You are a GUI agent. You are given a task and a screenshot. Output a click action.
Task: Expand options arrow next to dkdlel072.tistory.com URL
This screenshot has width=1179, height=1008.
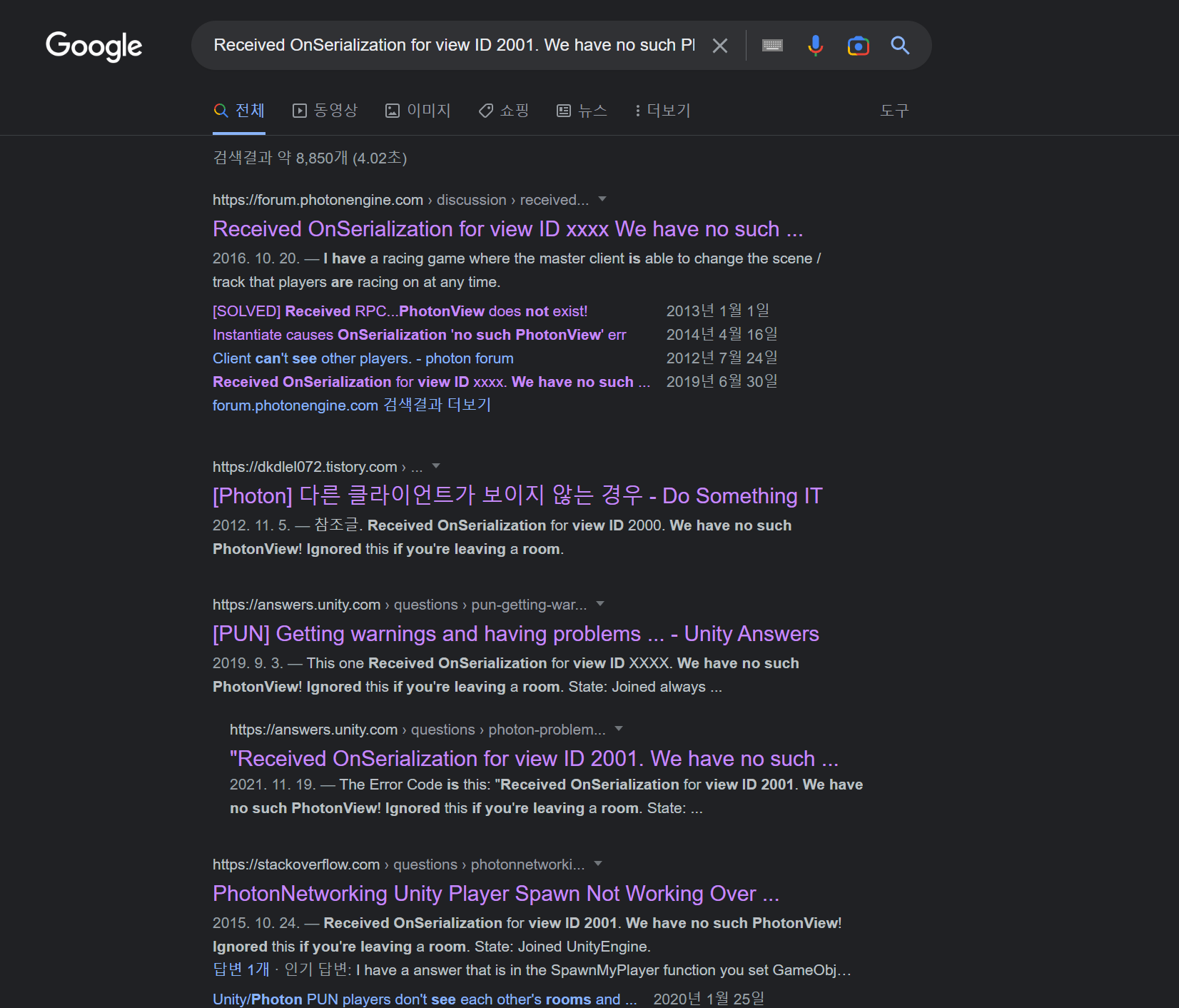(x=436, y=466)
